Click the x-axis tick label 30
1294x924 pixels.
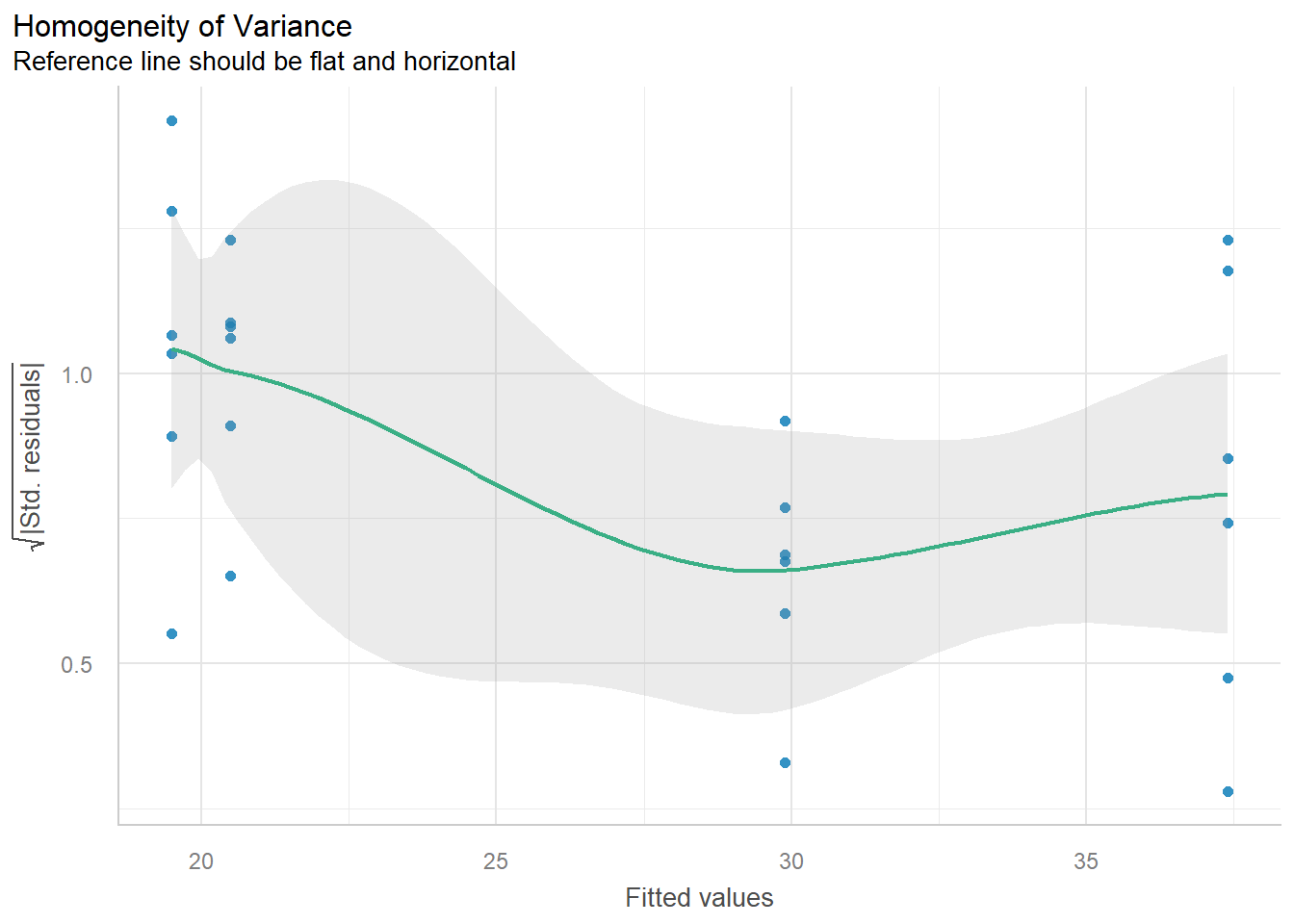[x=790, y=861]
